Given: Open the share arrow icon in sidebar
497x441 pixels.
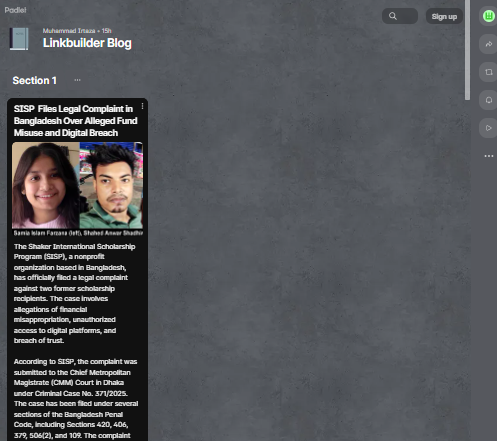Looking at the screenshot, I should (489, 44).
